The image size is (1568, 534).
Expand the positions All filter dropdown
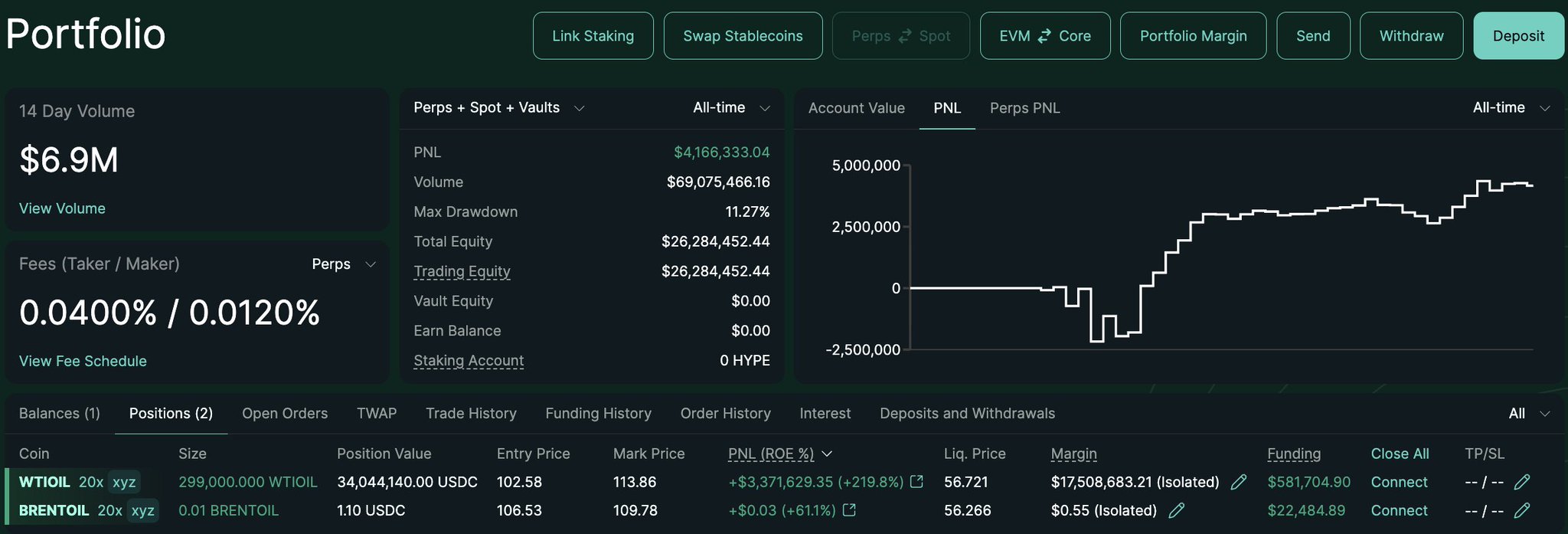1529,414
